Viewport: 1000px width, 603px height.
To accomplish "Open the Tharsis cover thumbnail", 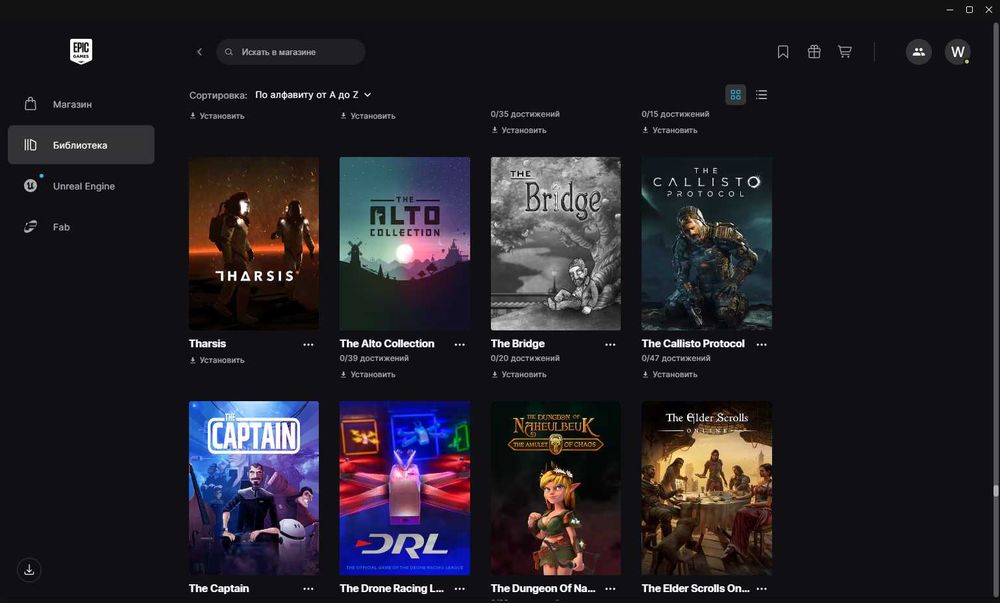I will click(x=254, y=243).
